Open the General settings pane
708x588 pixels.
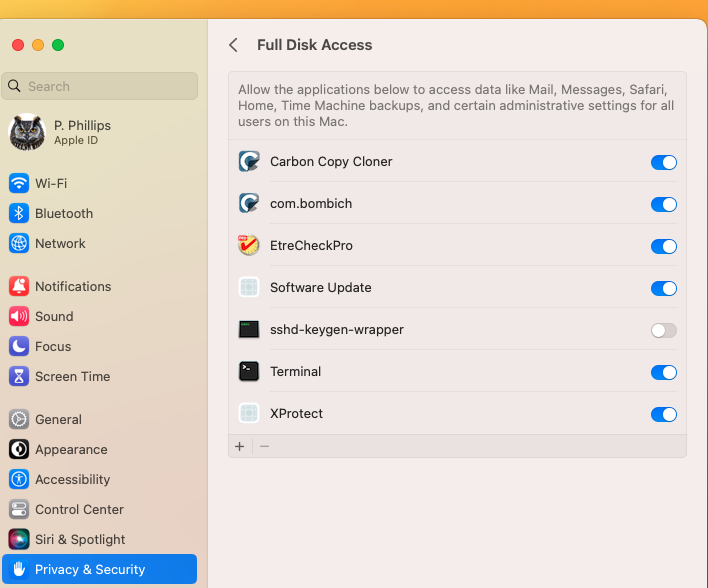tap(58, 419)
